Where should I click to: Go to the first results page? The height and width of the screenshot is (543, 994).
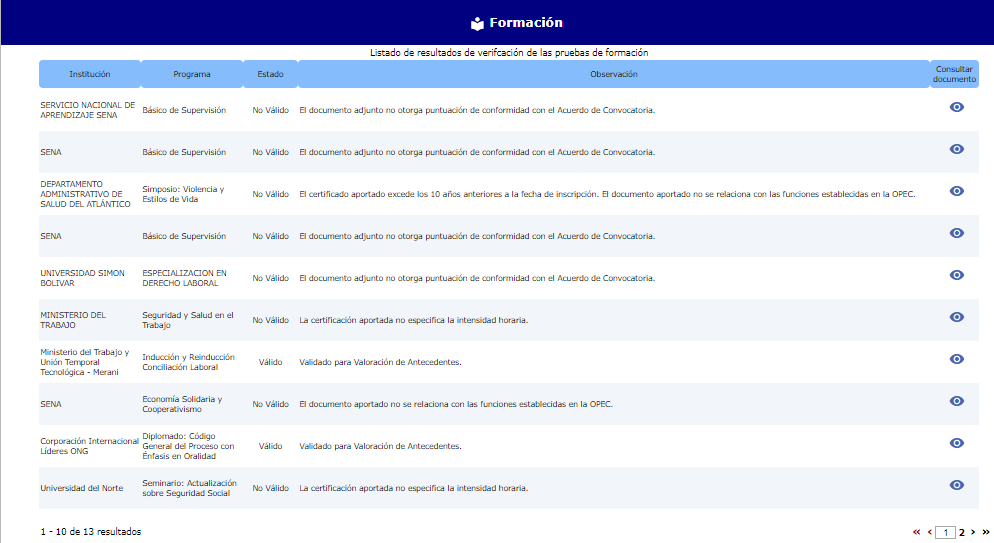pos(916,532)
